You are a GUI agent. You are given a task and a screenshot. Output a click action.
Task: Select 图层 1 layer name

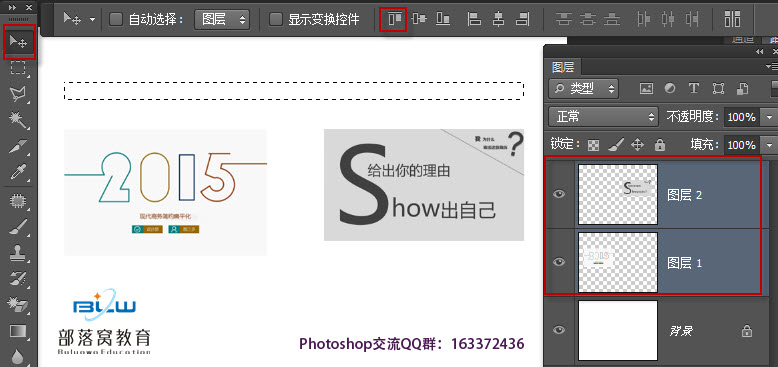pos(685,263)
